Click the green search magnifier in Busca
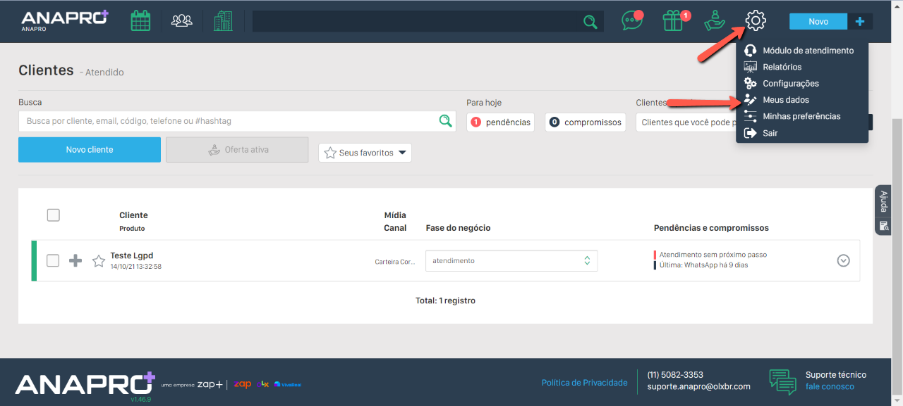Viewport: 903px width, 406px height. (445, 121)
